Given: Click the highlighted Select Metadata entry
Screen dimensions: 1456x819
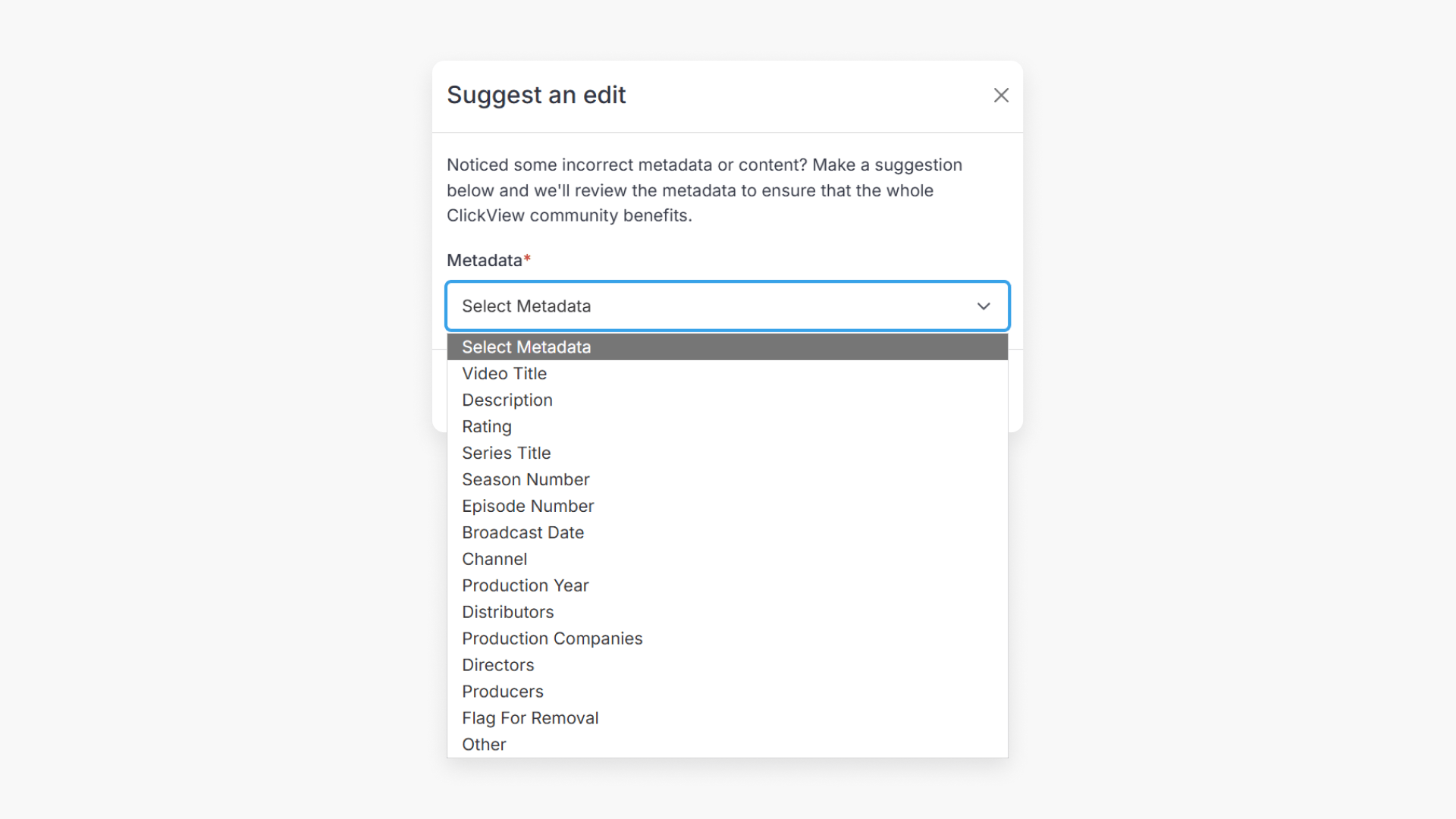Looking at the screenshot, I should point(526,347).
